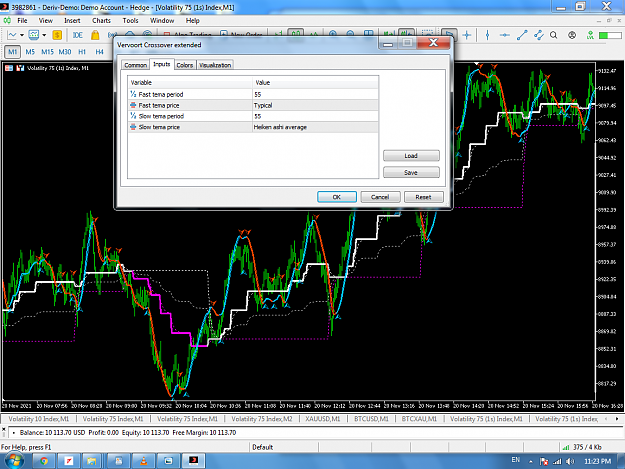Open the Window menu
625x469 pixels.
(162, 21)
